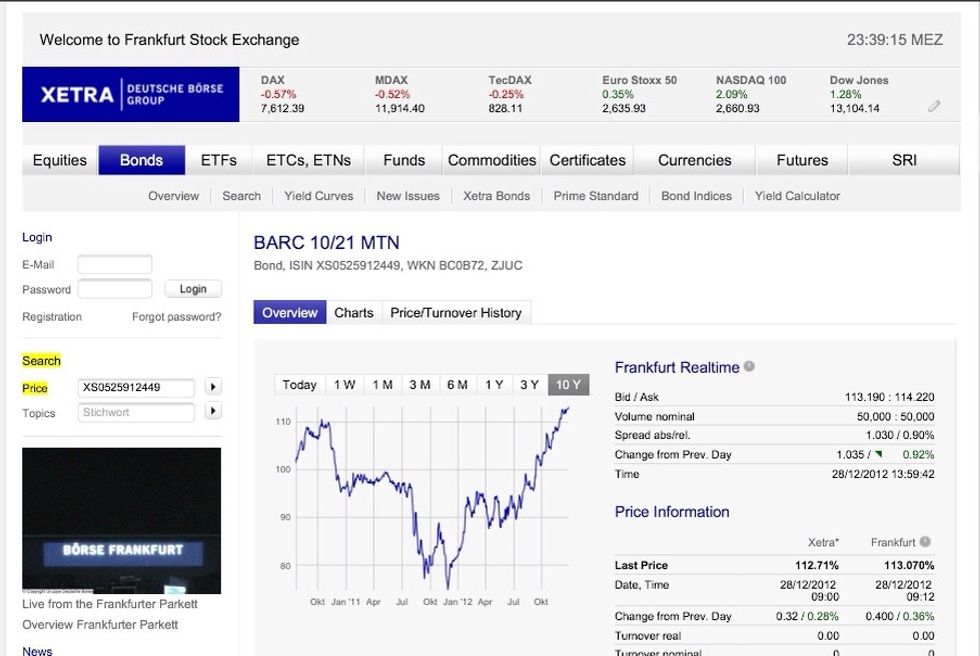
Task: Click the pencil edit icon beside the index ticker
Action: pos(935,104)
